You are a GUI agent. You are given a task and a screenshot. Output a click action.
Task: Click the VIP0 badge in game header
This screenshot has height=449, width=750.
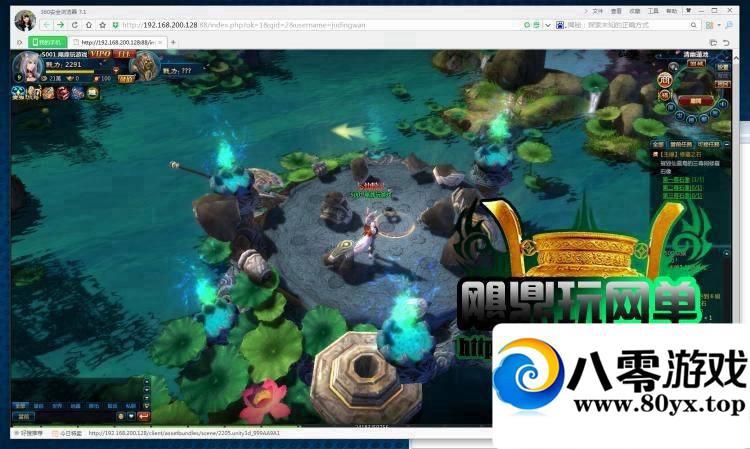pyautogui.click(x=100, y=54)
